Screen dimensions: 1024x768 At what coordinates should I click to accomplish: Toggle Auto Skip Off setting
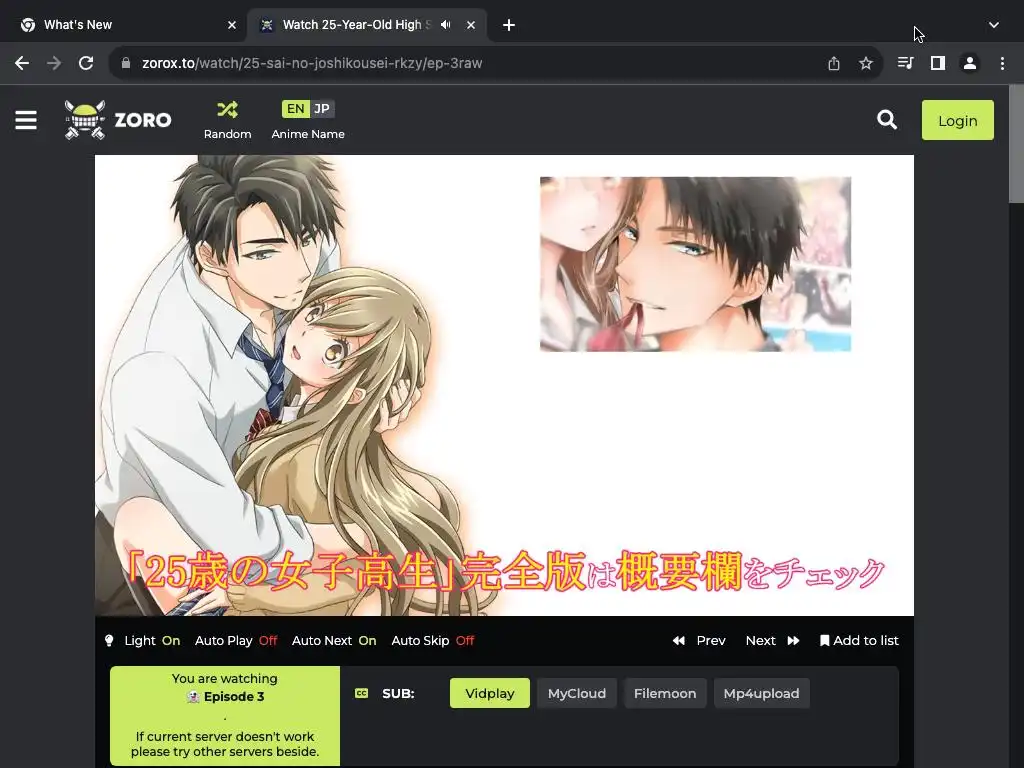point(432,641)
